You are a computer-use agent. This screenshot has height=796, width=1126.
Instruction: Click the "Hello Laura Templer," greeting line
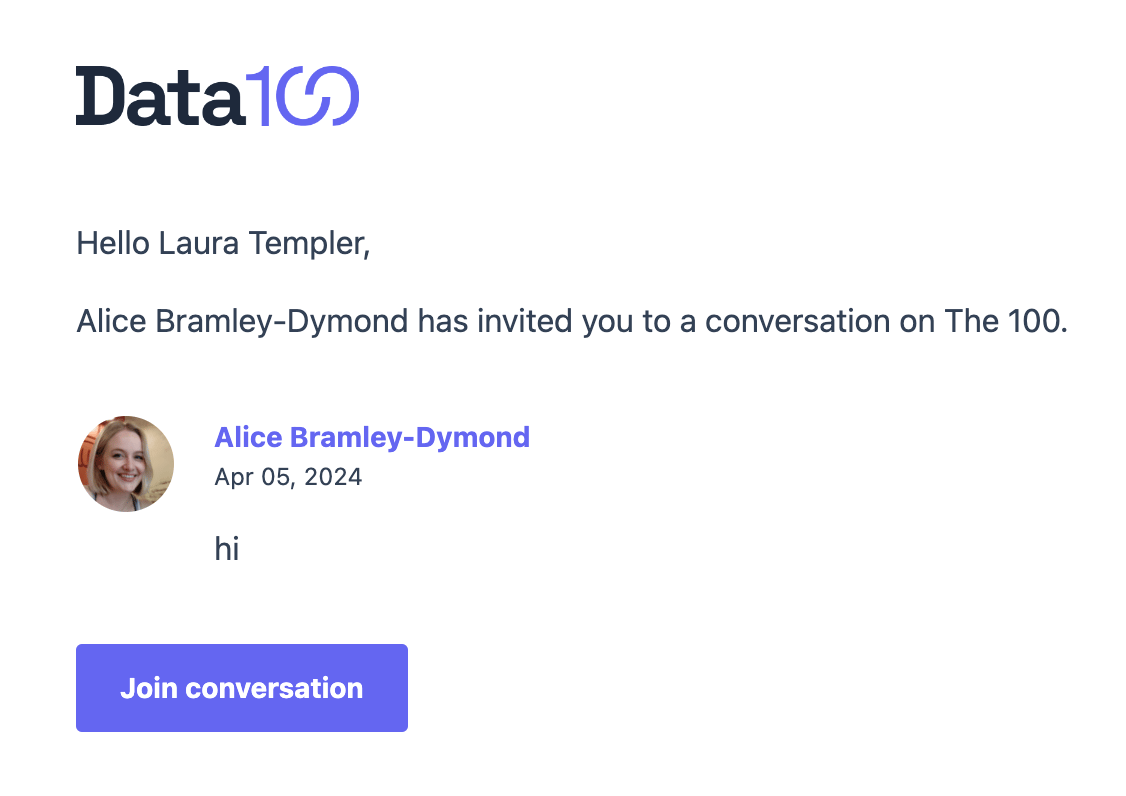click(223, 243)
